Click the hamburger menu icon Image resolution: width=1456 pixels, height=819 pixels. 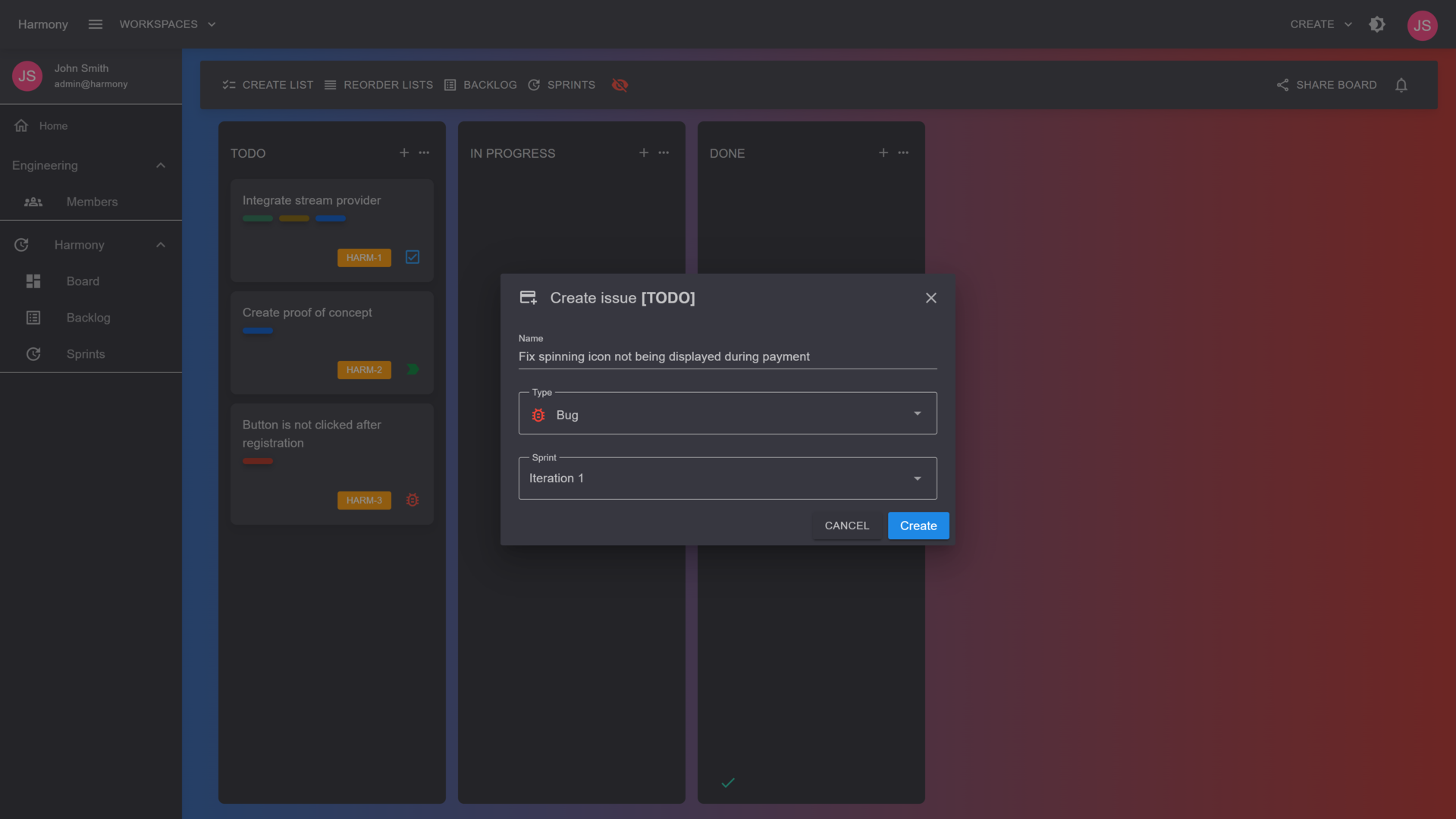[95, 24]
